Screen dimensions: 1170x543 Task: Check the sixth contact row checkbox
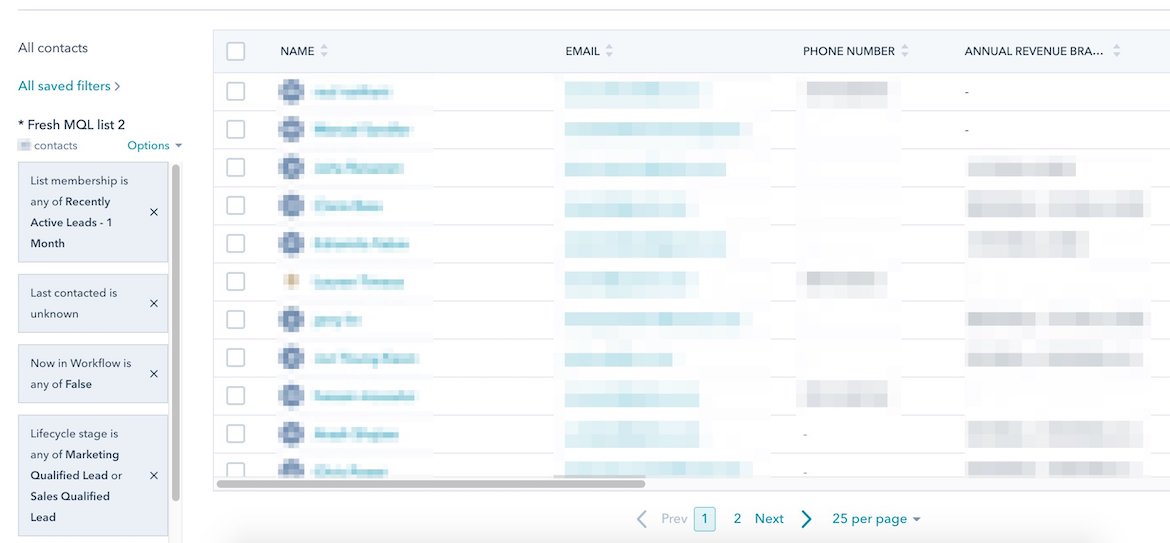[236, 282]
